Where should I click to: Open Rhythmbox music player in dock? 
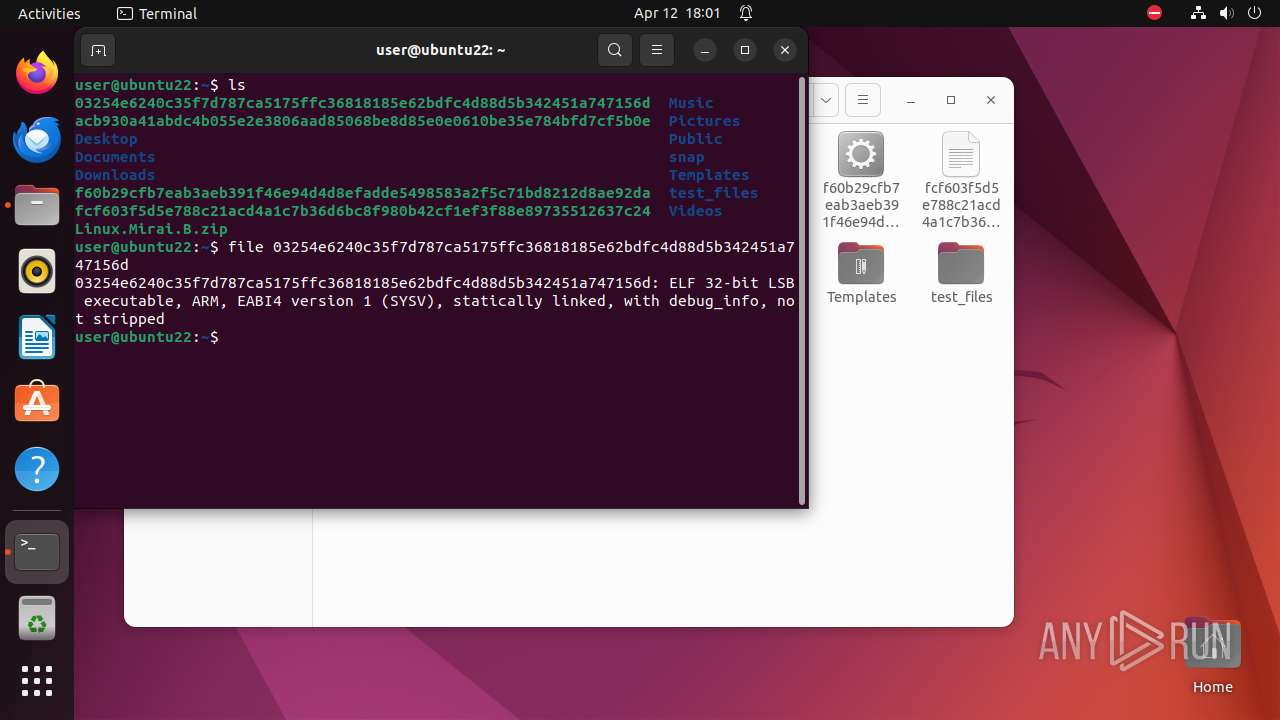(x=37, y=271)
